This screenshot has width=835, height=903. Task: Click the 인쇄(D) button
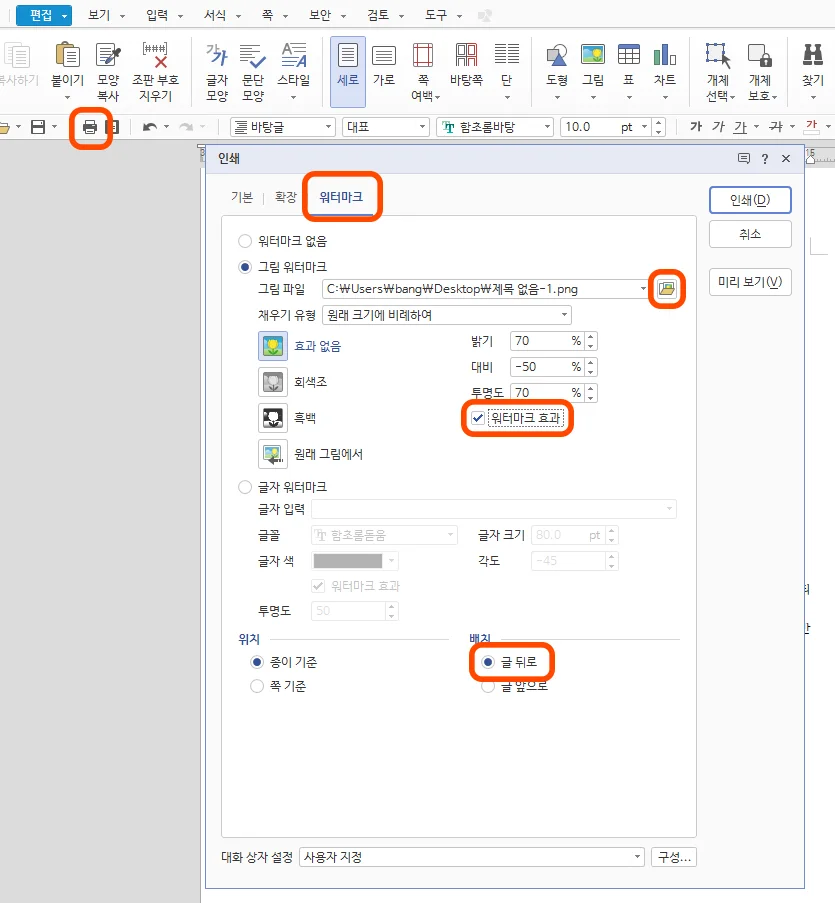point(750,200)
